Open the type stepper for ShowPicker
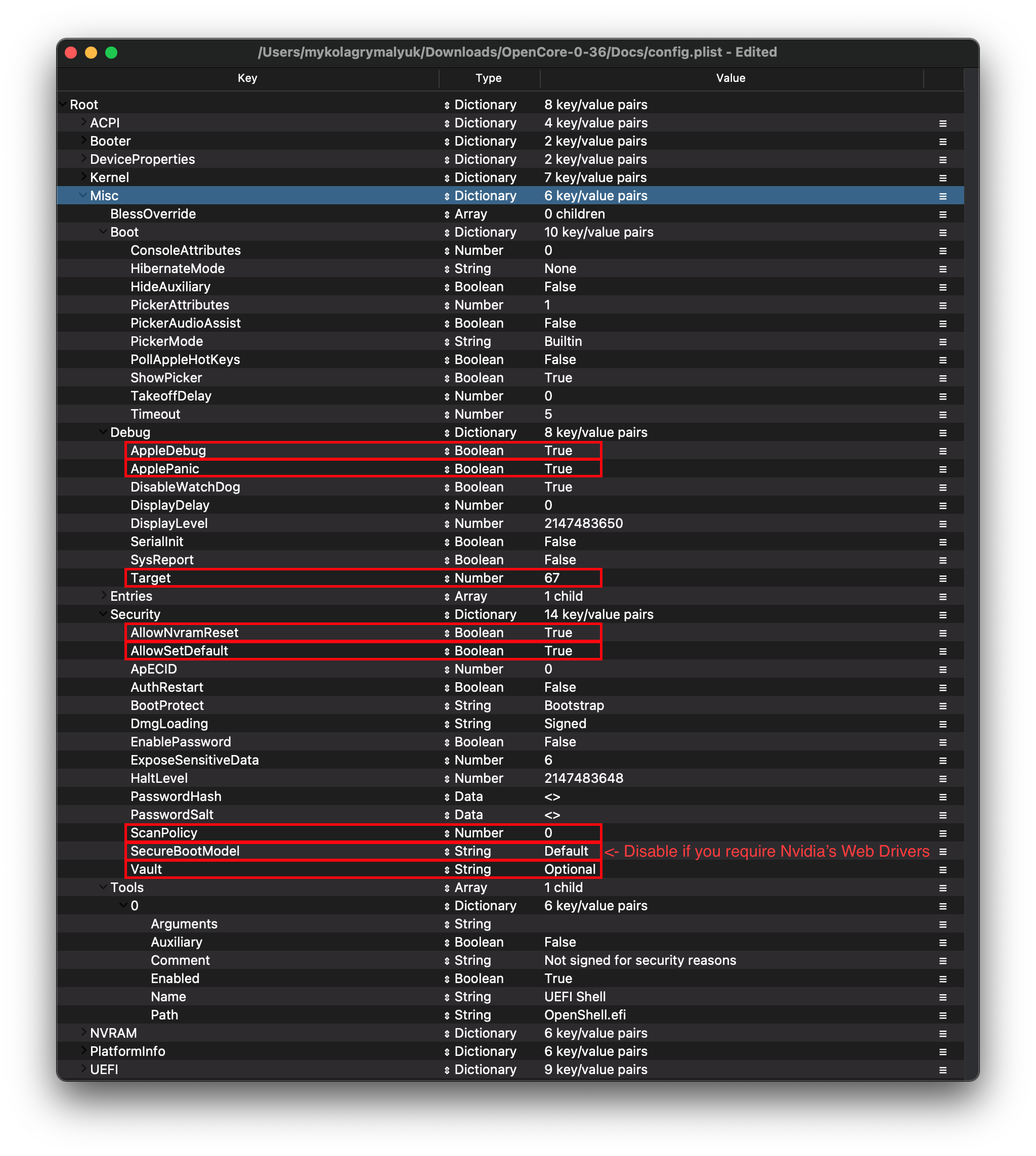This screenshot has height=1156, width=1036. [447, 378]
